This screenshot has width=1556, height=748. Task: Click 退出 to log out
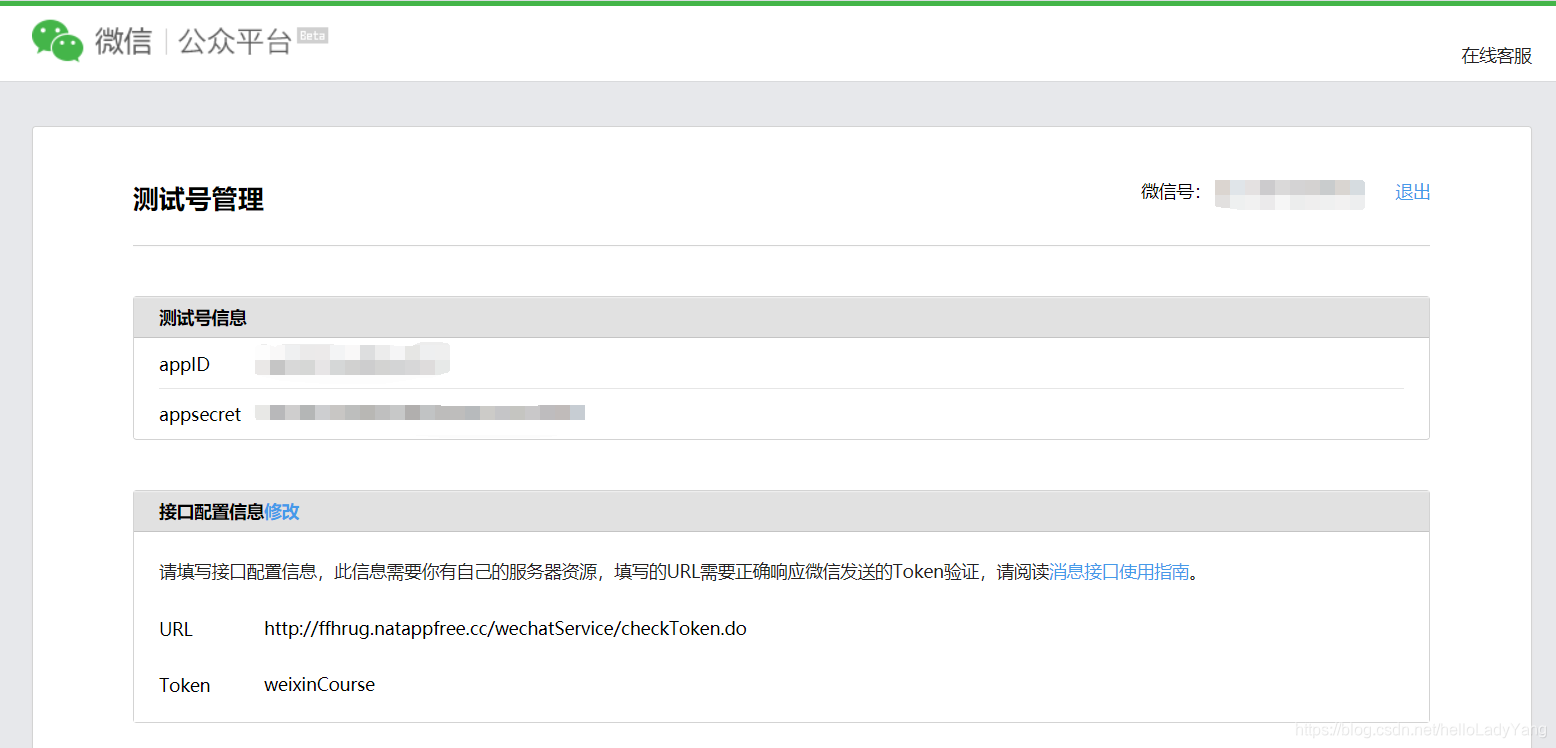coord(1413,192)
